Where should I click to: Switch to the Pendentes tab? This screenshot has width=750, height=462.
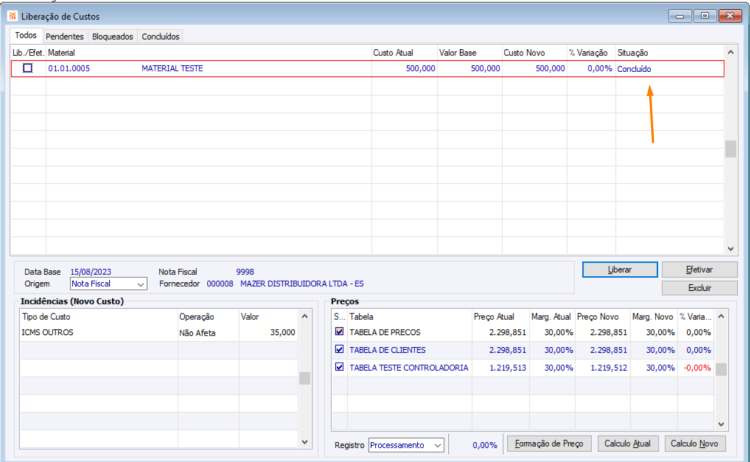65,36
